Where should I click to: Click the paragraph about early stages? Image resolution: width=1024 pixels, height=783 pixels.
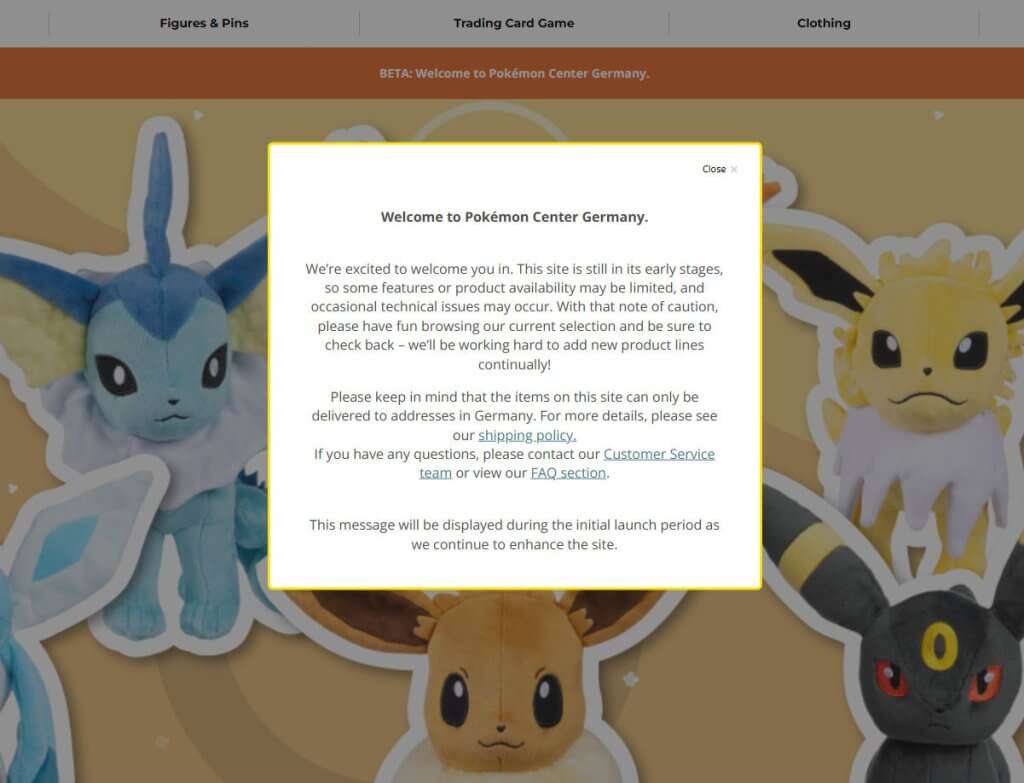[x=514, y=316]
